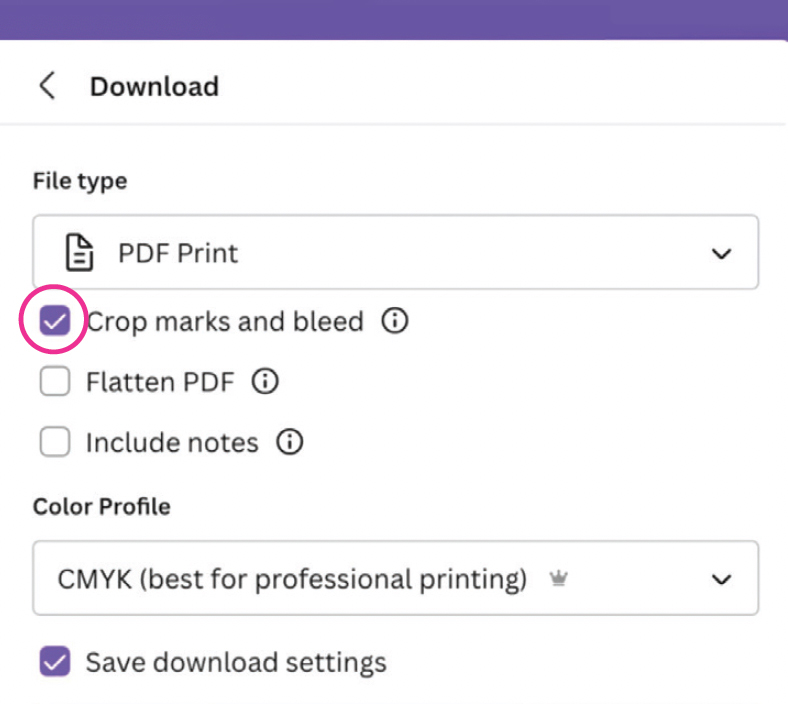This screenshot has height=704, width=788.
Task: Expand the File type dropdown chevron
Action: (x=721, y=254)
